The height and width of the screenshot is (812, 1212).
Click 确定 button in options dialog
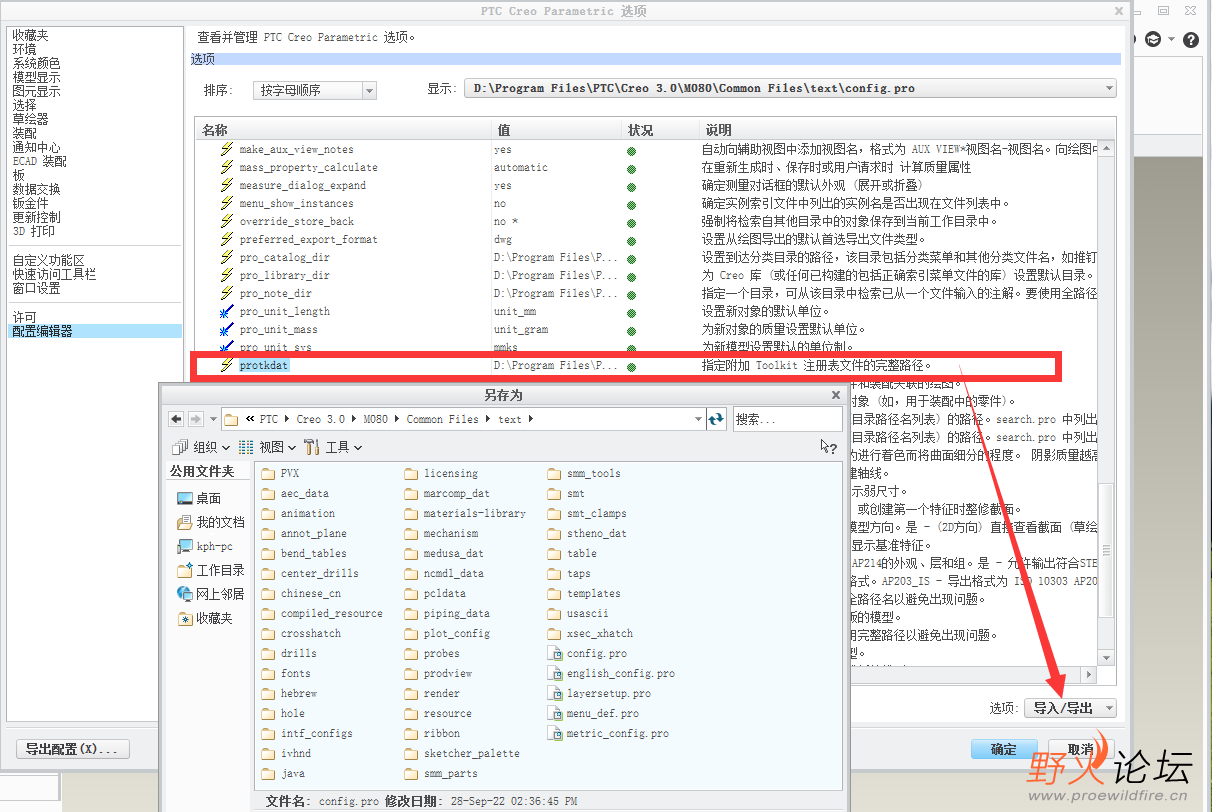coord(1003,749)
